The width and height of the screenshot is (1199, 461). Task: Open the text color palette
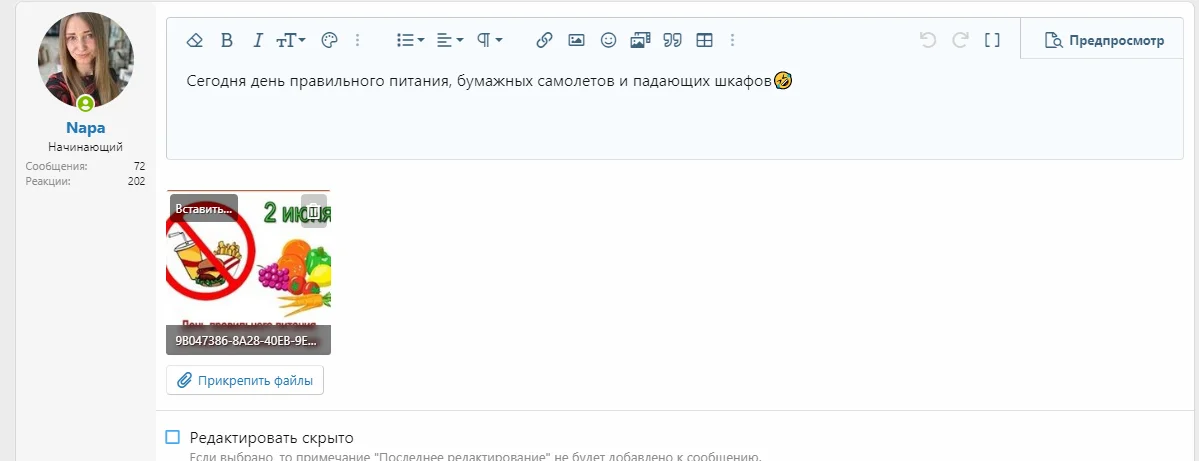329,41
